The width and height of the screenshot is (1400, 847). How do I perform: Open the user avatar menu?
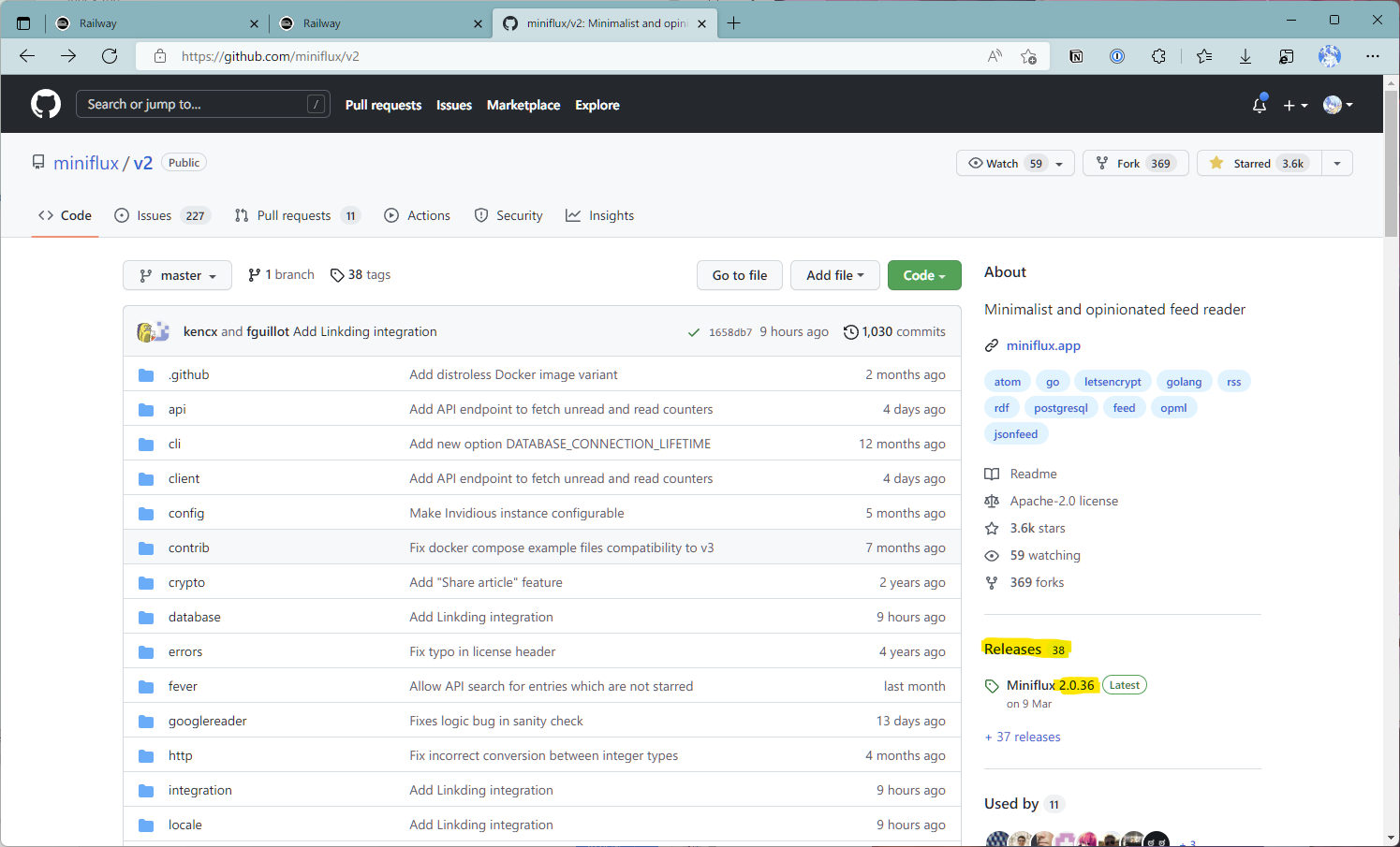1338,105
